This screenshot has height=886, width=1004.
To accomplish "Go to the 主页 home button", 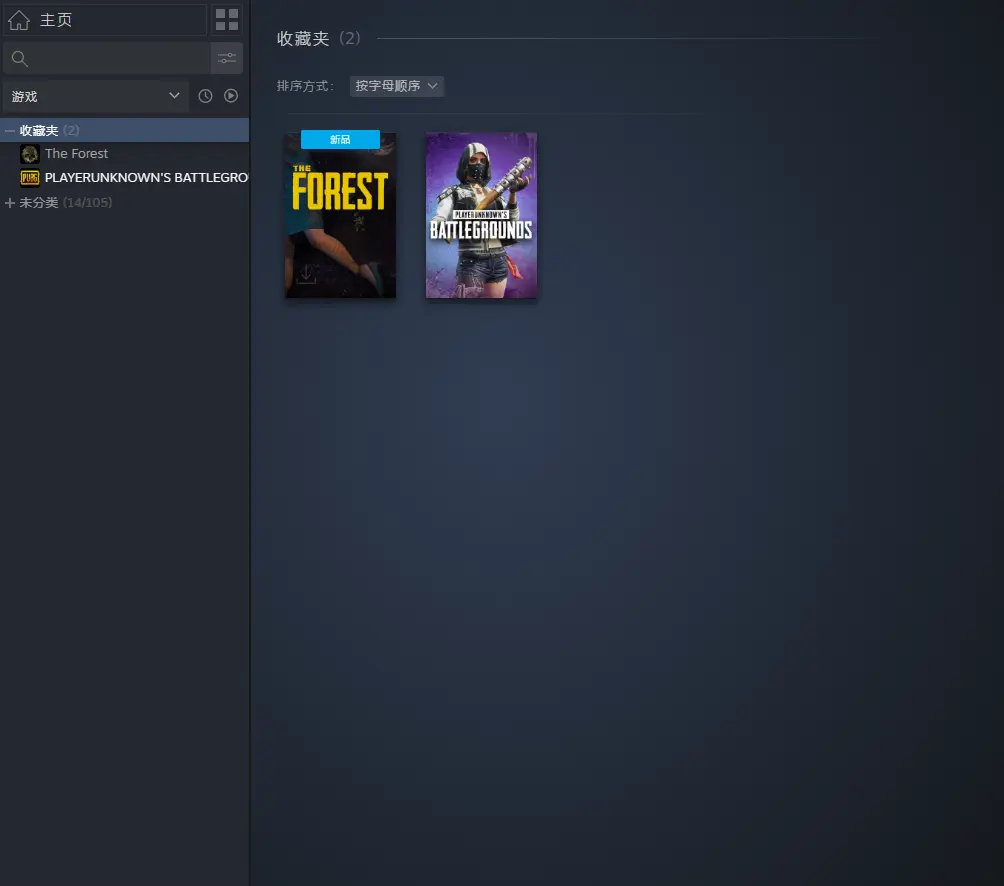I will click(x=106, y=20).
